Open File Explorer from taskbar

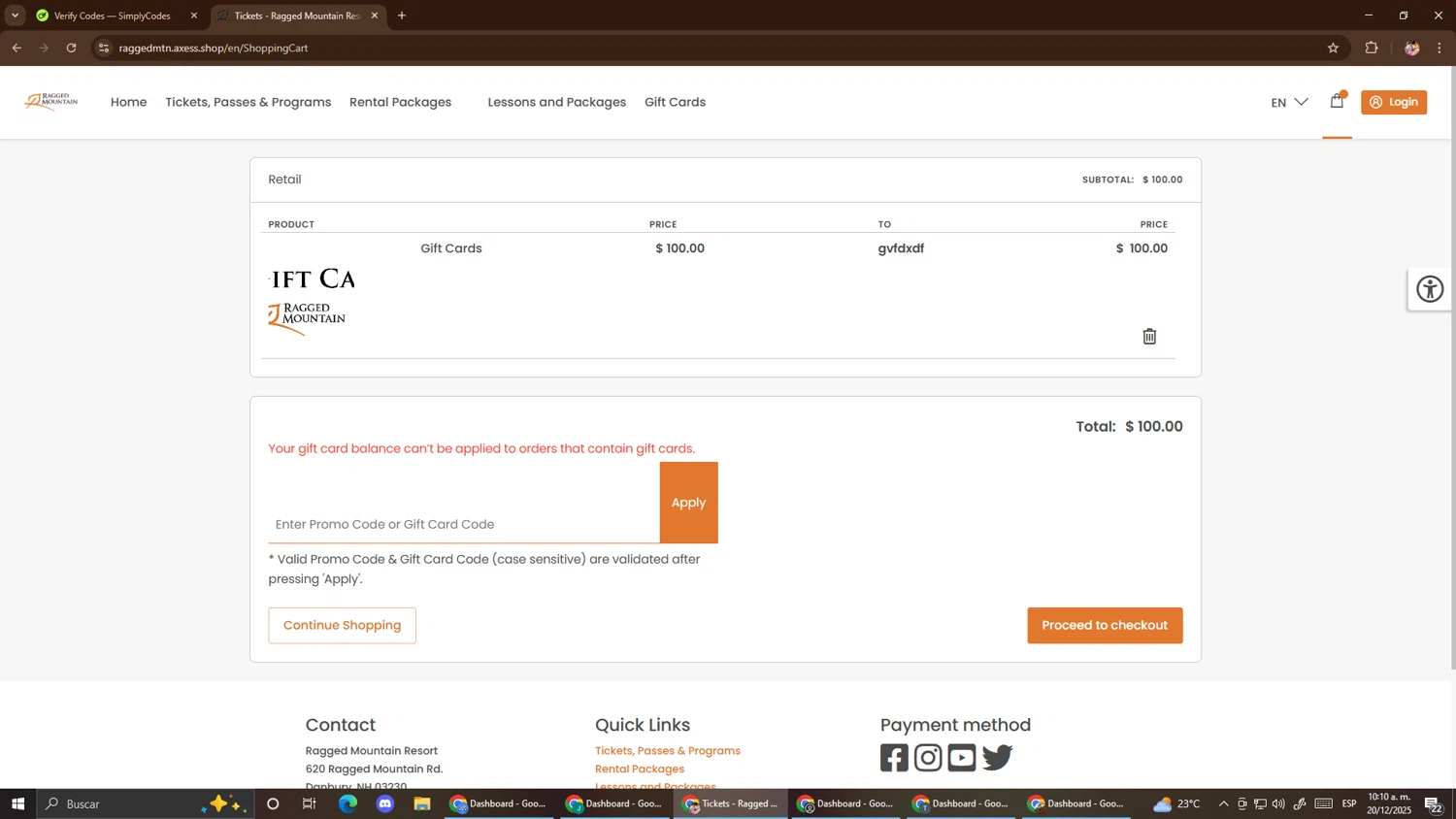coord(422,803)
